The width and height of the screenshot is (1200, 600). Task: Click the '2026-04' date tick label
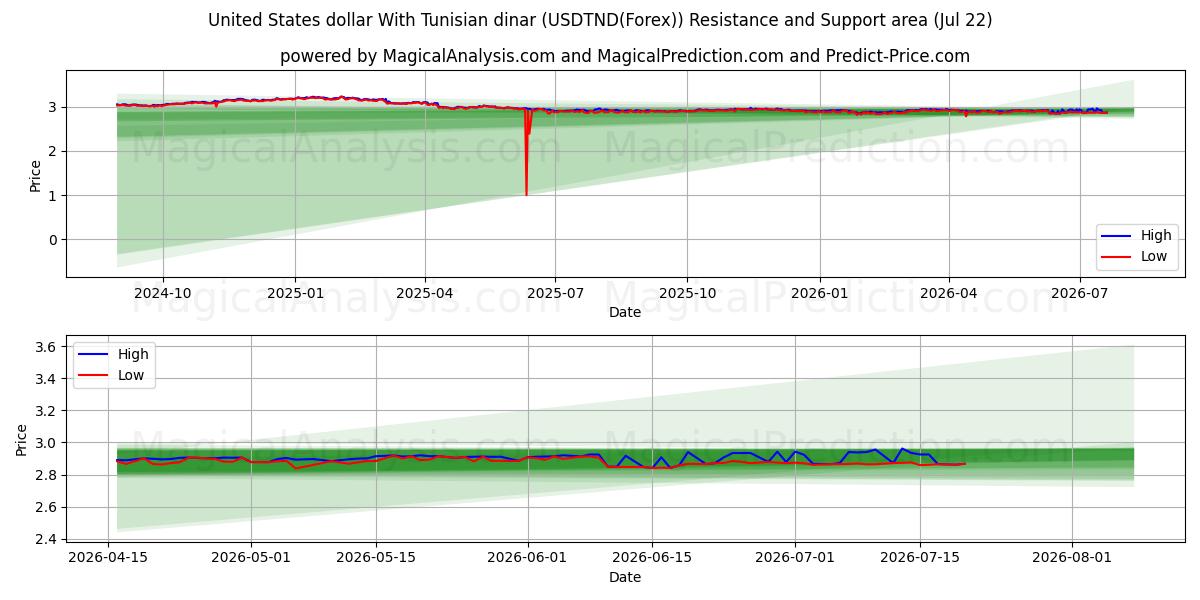tap(949, 293)
